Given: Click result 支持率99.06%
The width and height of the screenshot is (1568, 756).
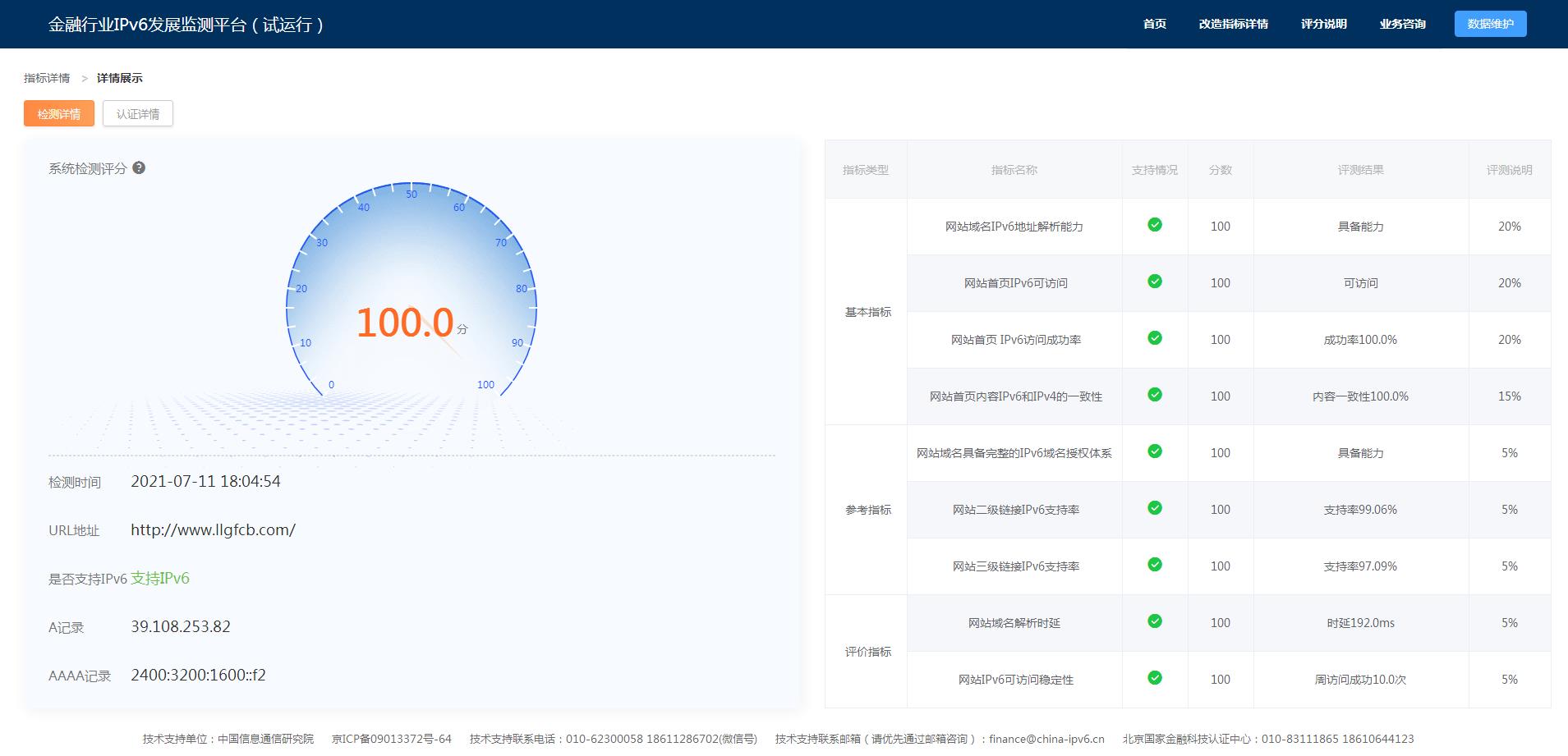Looking at the screenshot, I should click(1360, 510).
